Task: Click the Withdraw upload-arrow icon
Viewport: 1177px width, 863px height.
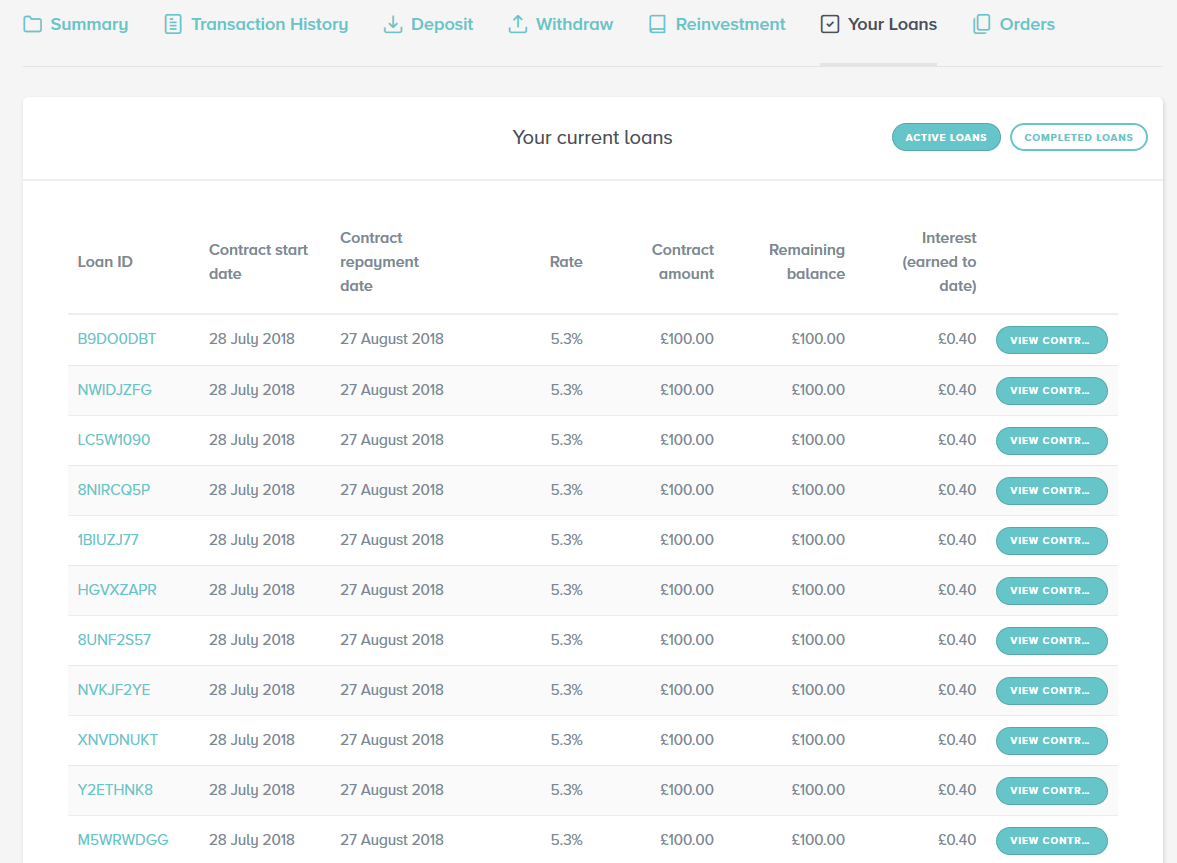Action: point(517,24)
